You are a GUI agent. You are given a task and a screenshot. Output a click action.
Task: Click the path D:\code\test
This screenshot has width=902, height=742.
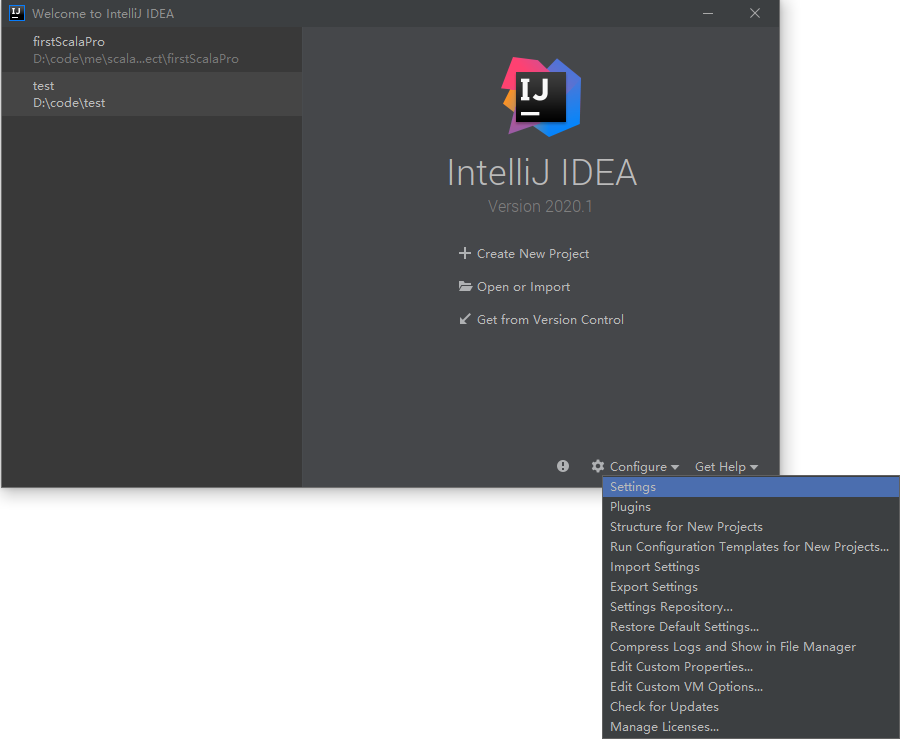(69, 103)
